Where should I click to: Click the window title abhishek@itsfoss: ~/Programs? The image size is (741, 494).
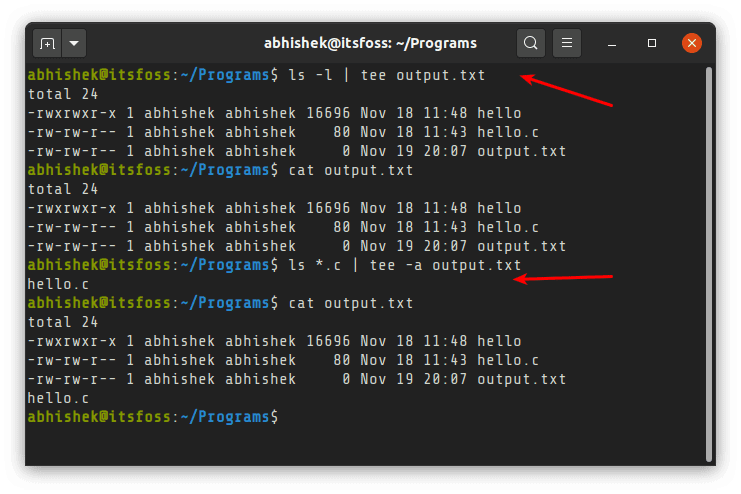pos(370,43)
